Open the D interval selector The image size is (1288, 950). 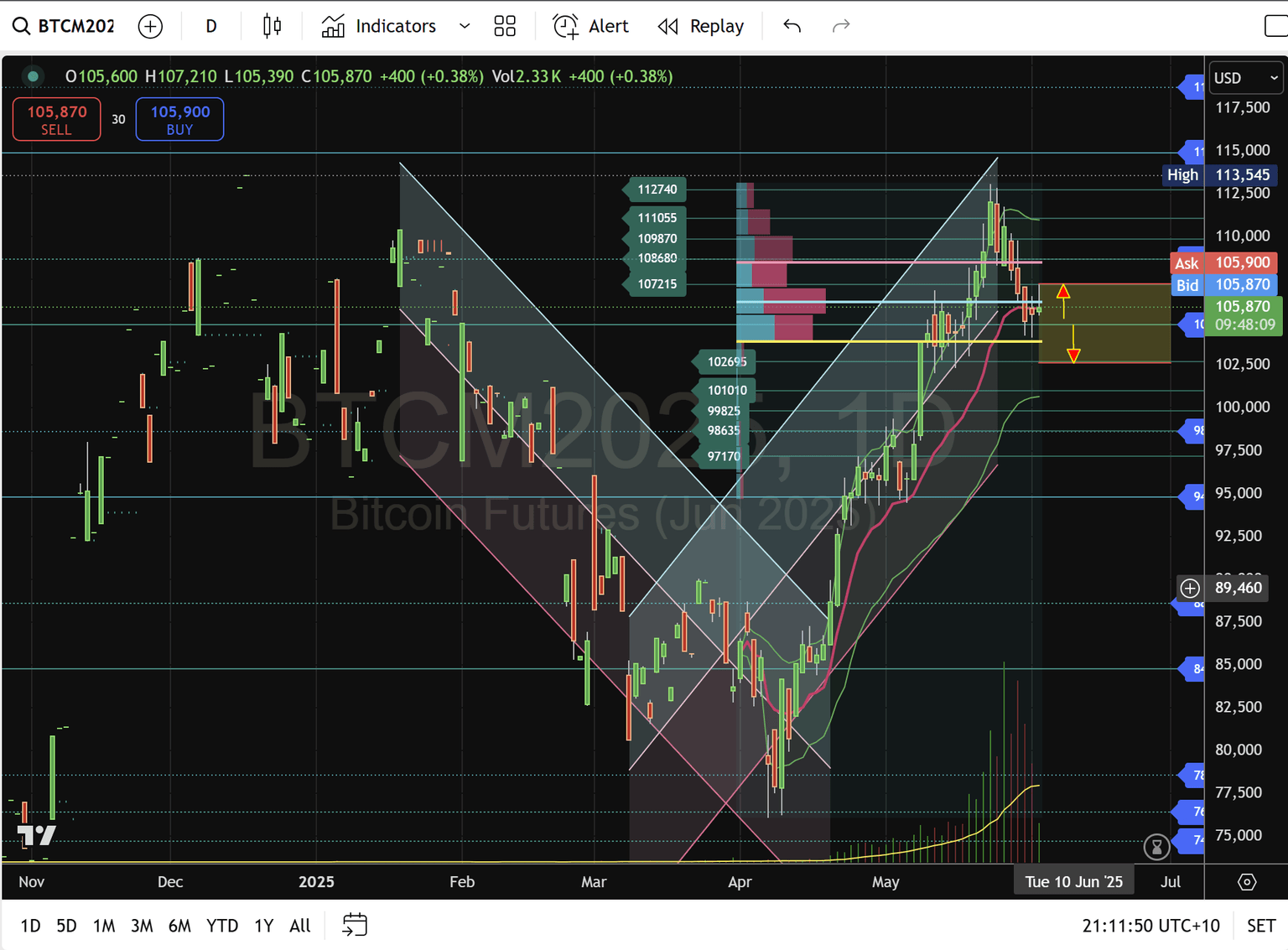coord(210,26)
